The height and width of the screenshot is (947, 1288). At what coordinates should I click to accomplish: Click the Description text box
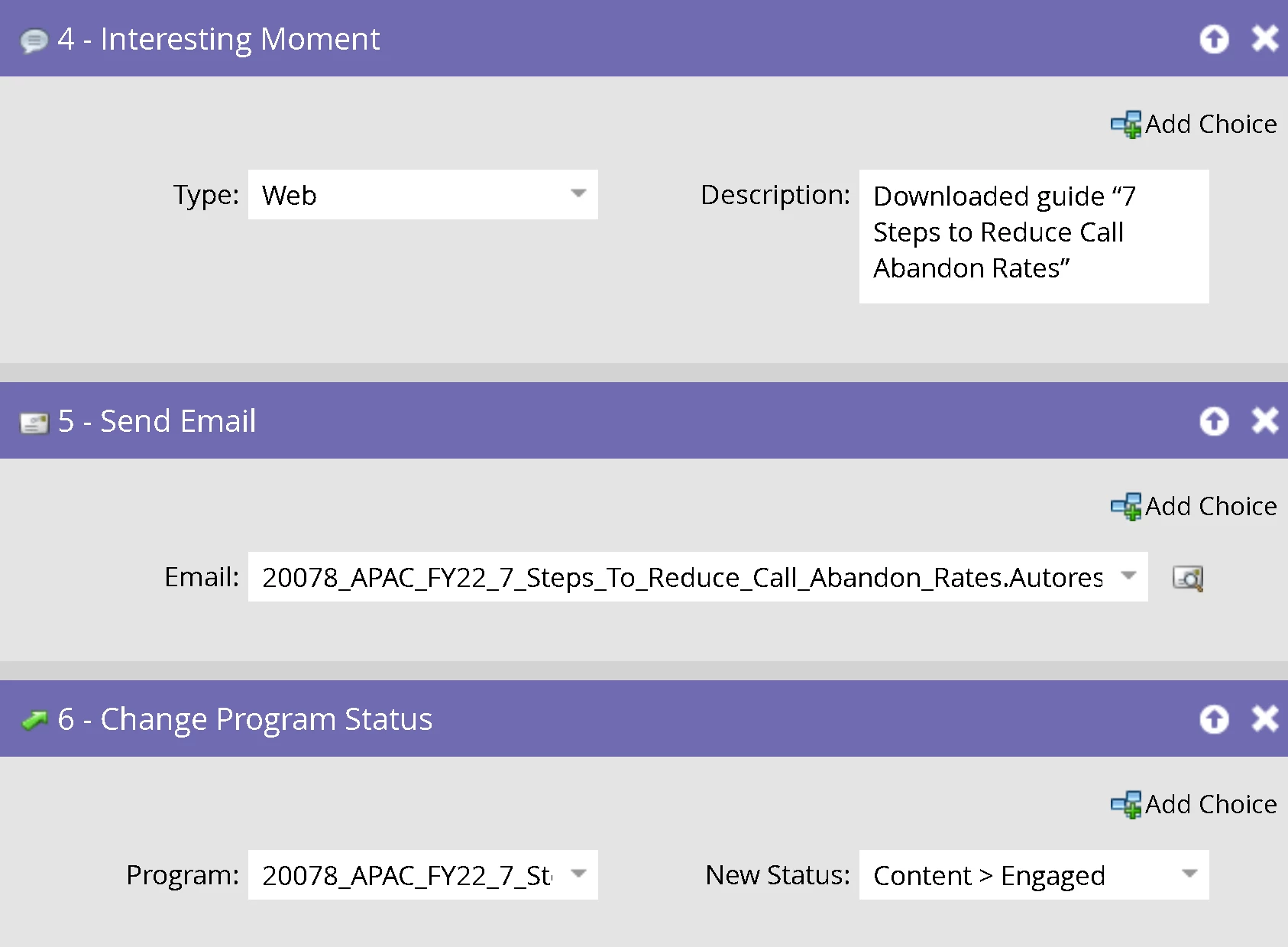tap(1034, 236)
